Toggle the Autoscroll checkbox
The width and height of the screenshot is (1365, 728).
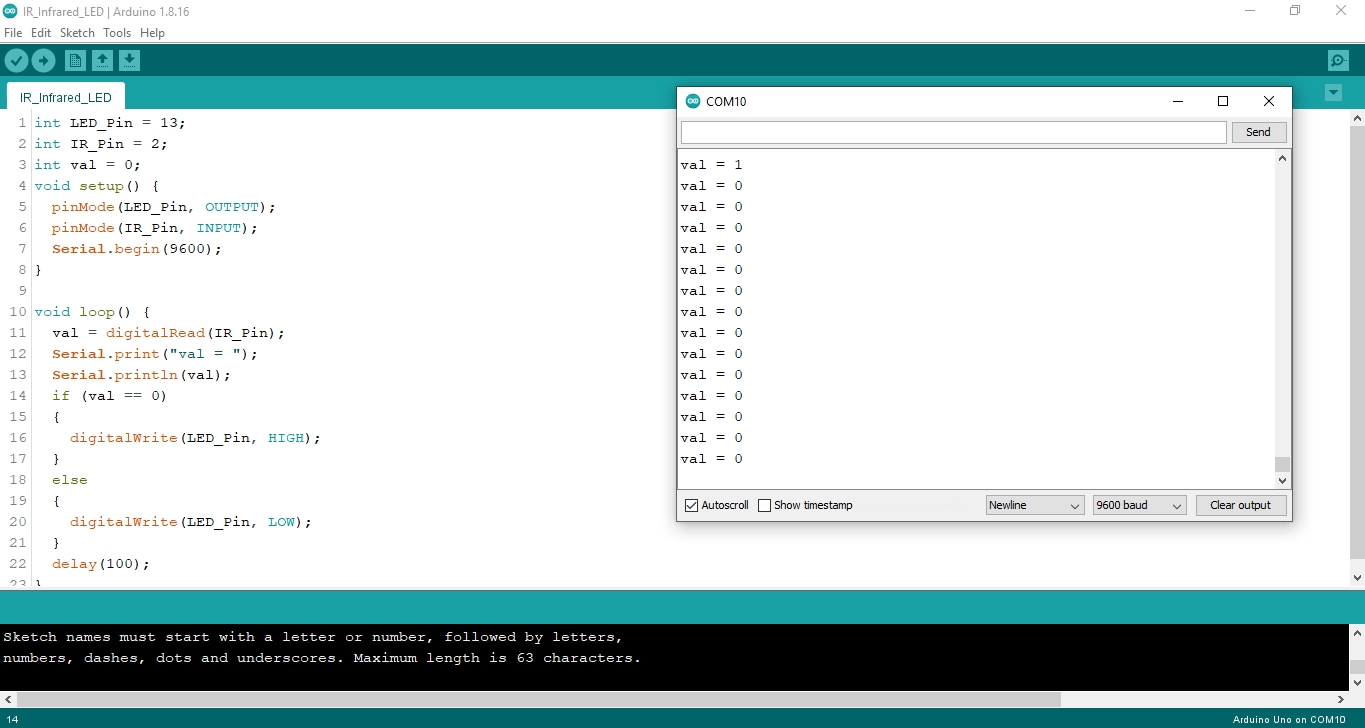coord(691,505)
